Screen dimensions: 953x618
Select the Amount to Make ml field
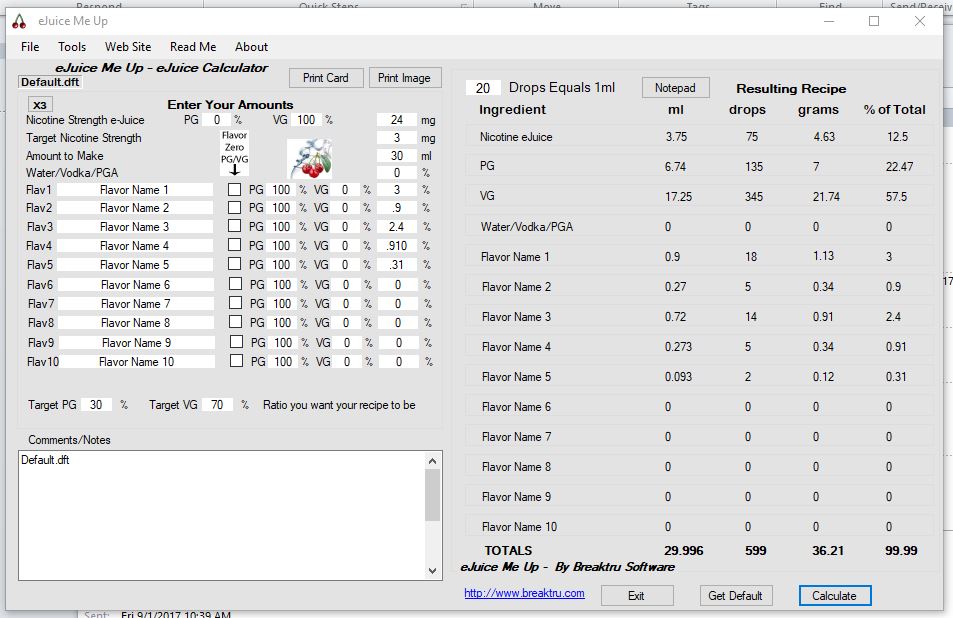[x=397, y=156]
